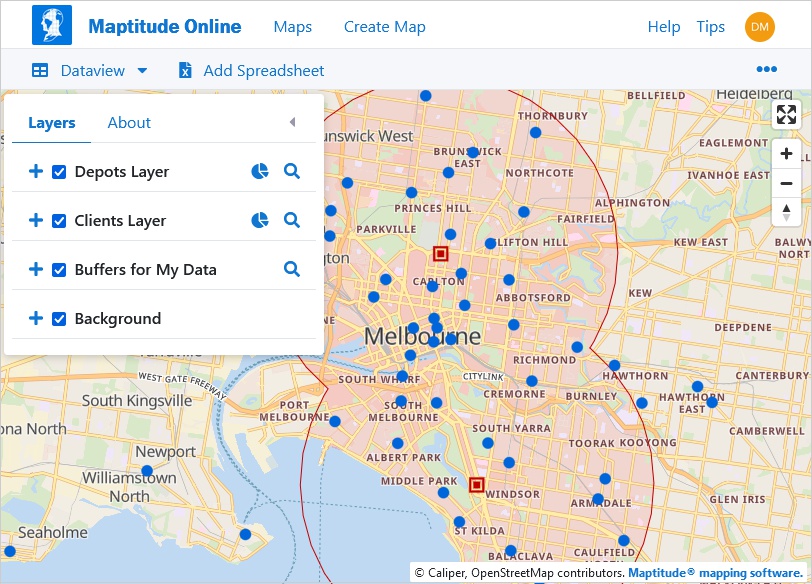Click the magnifier icon for Clients Layer
812x584 pixels.
click(x=292, y=220)
